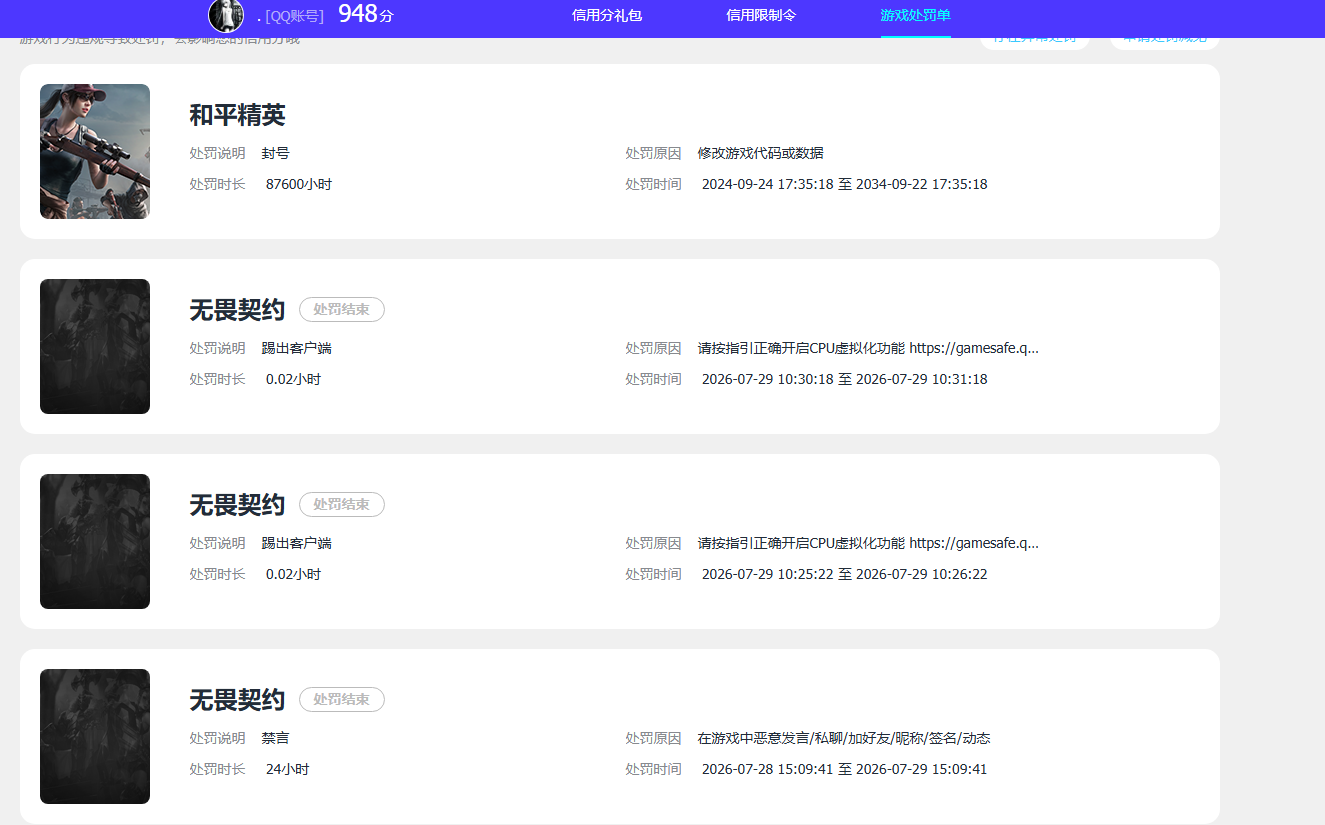Click the 2034-09-22 17:35:18 time range
This screenshot has height=825, width=1325.
point(845,184)
